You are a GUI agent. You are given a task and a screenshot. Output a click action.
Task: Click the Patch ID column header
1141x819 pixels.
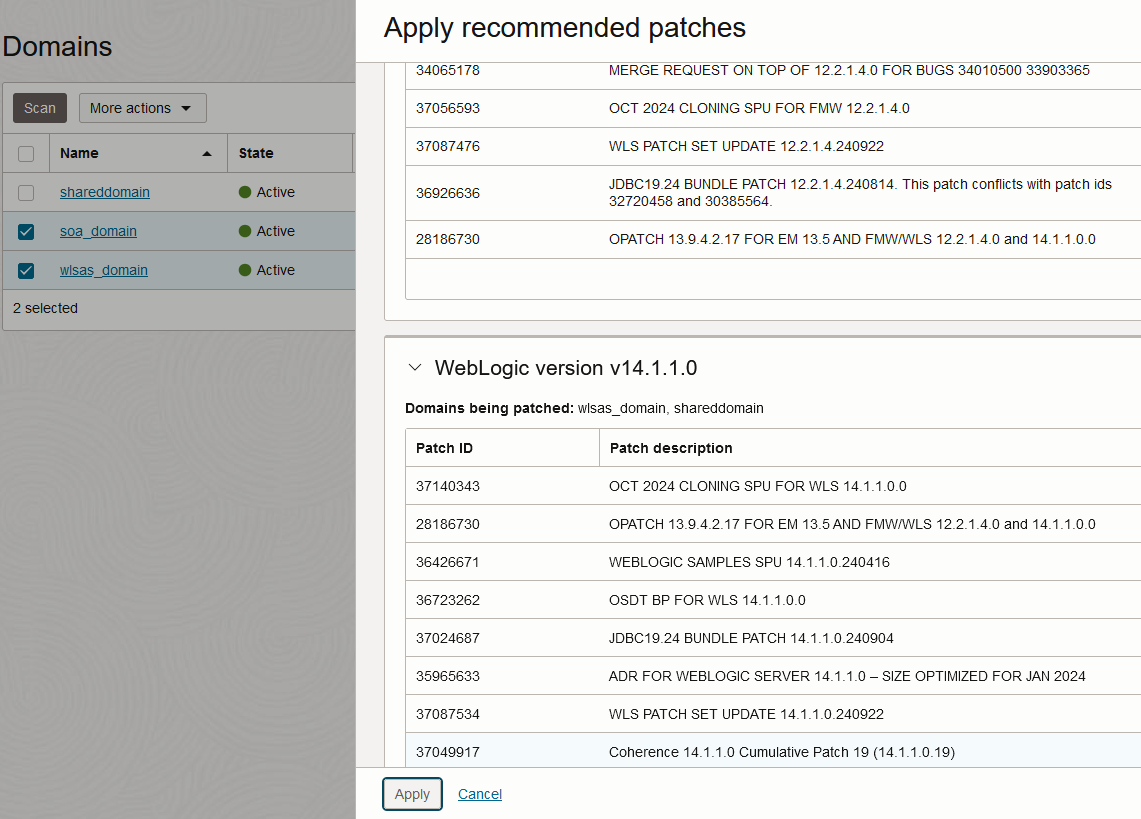coord(444,448)
